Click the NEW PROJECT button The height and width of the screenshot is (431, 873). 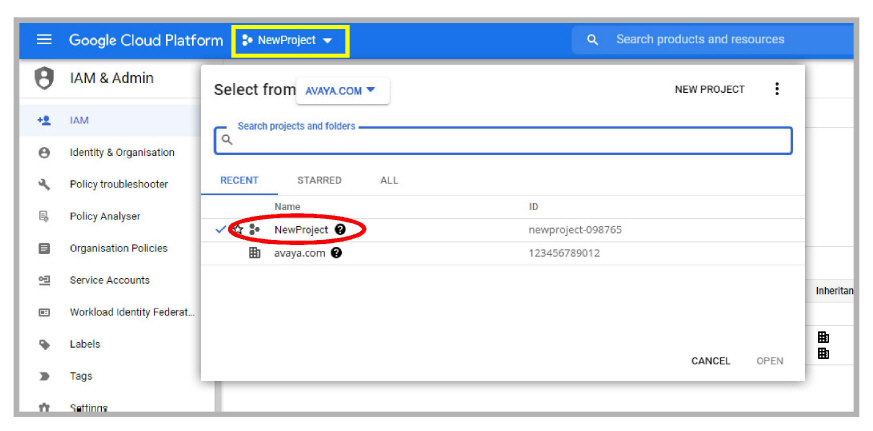coord(709,90)
